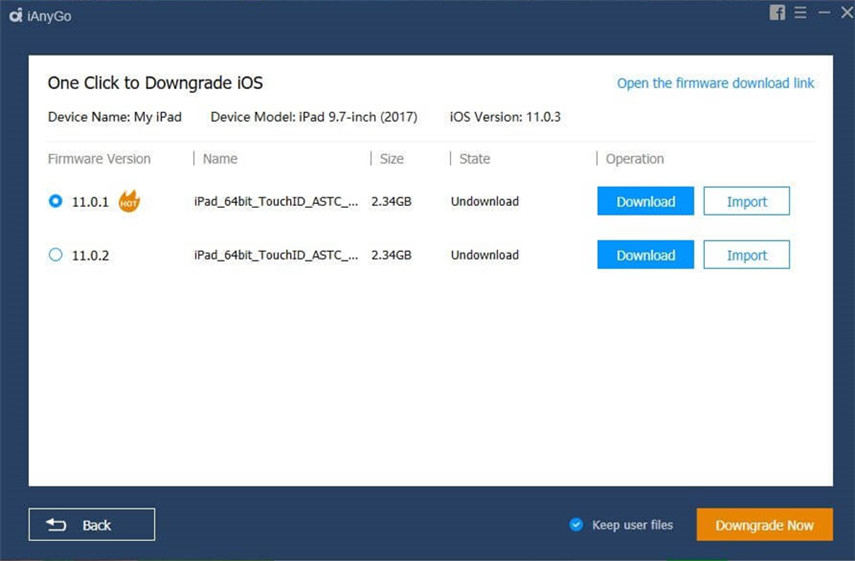Import firmware for the 11.0.2 row
This screenshot has width=855, height=561.
pyautogui.click(x=746, y=255)
